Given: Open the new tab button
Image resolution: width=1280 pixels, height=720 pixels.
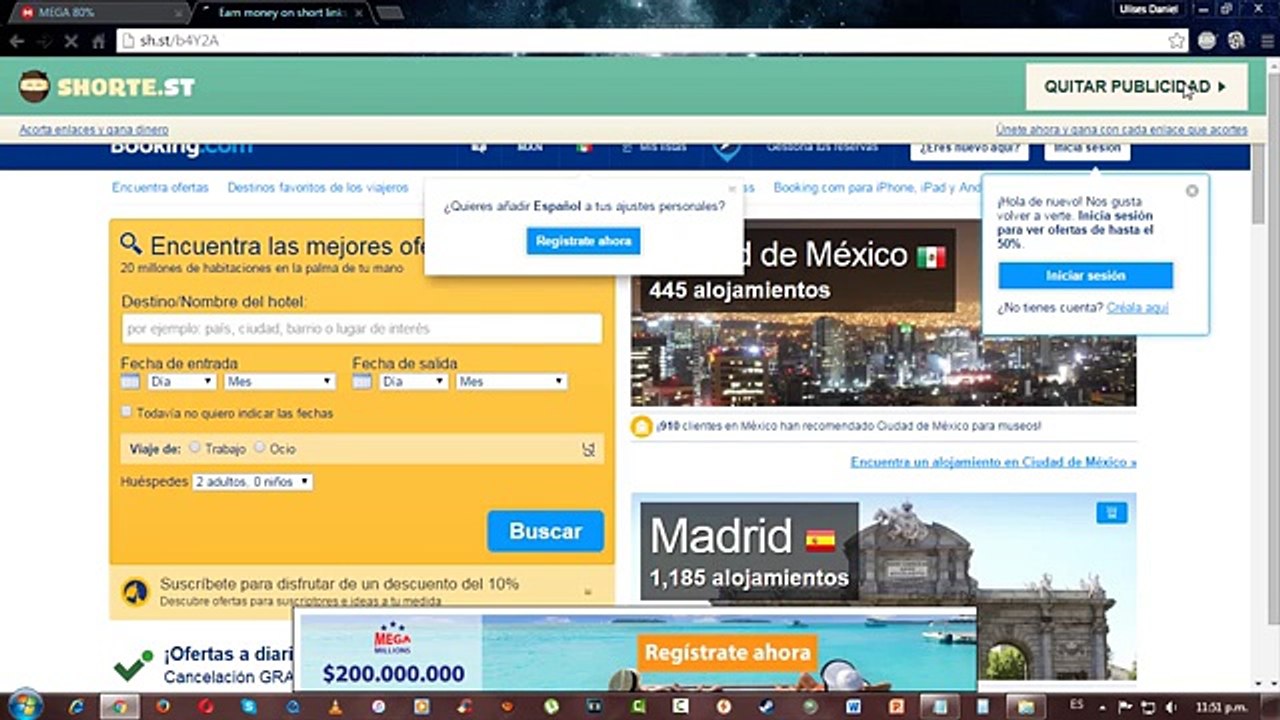Looking at the screenshot, I should pyautogui.click(x=390, y=13).
